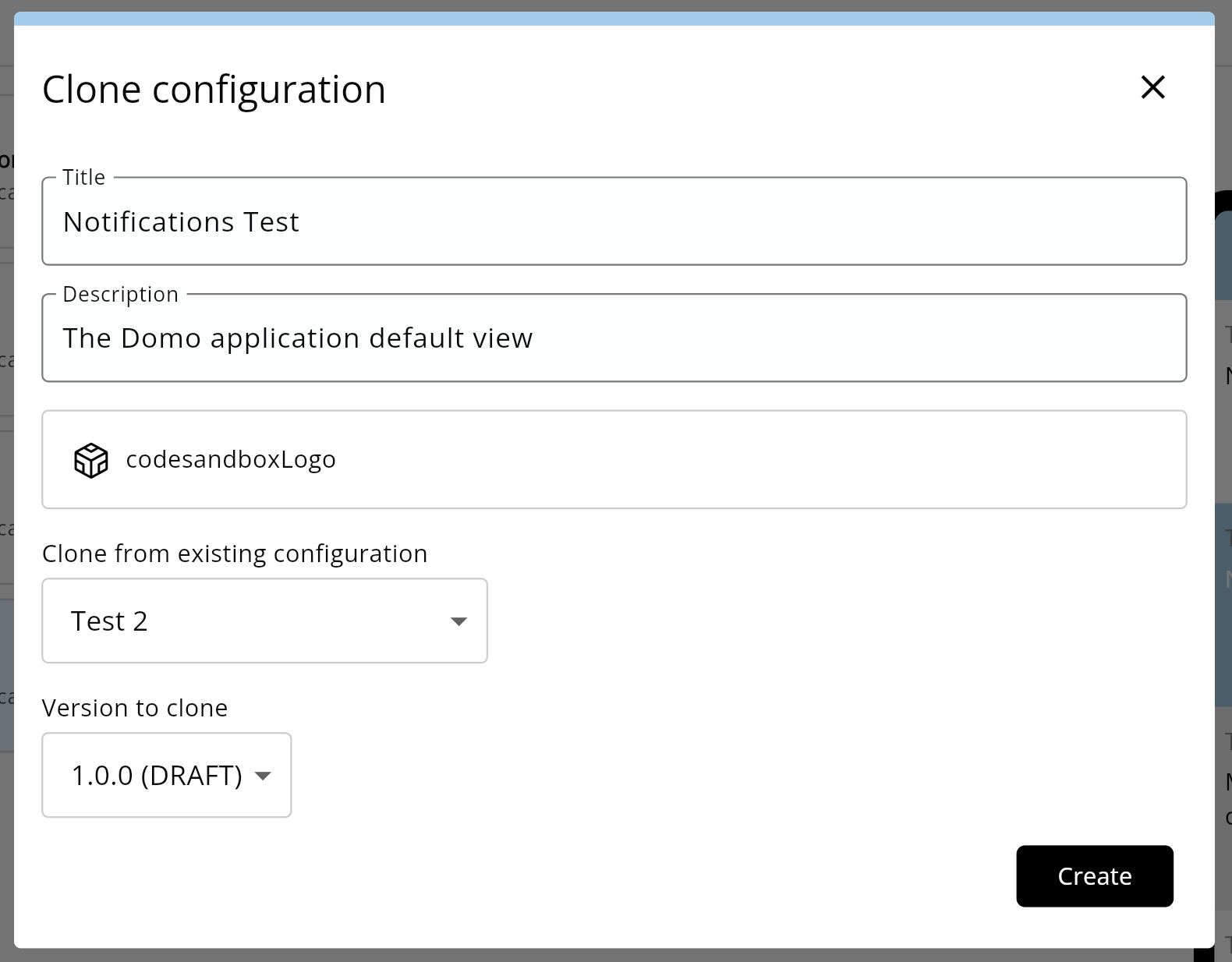The width and height of the screenshot is (1232, 962).
Task: Select the 'Test 2' selected value text
Action: click(109, 621)
